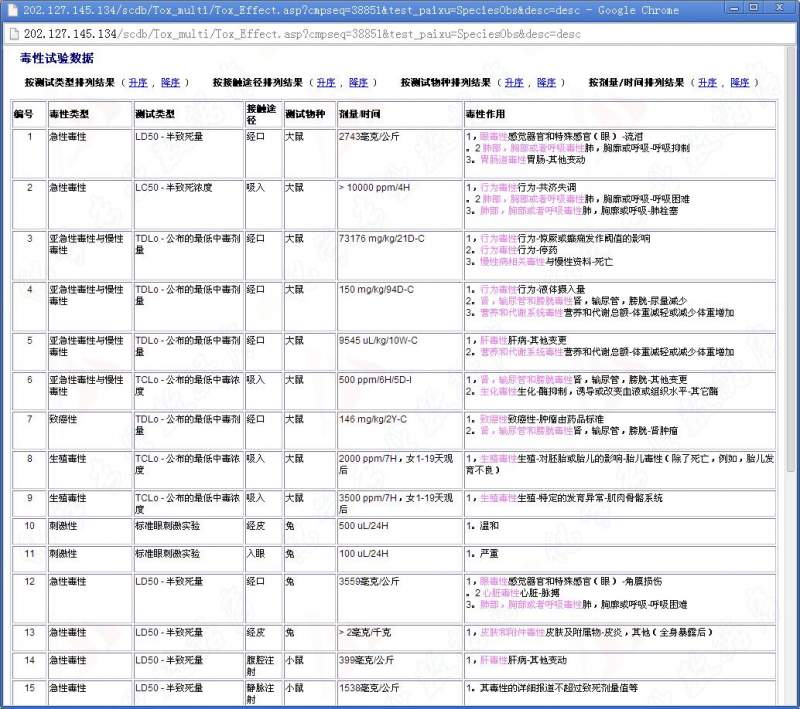Sort by exposure route descending (降序) link

pyautogui.click(x=358, y=82)
